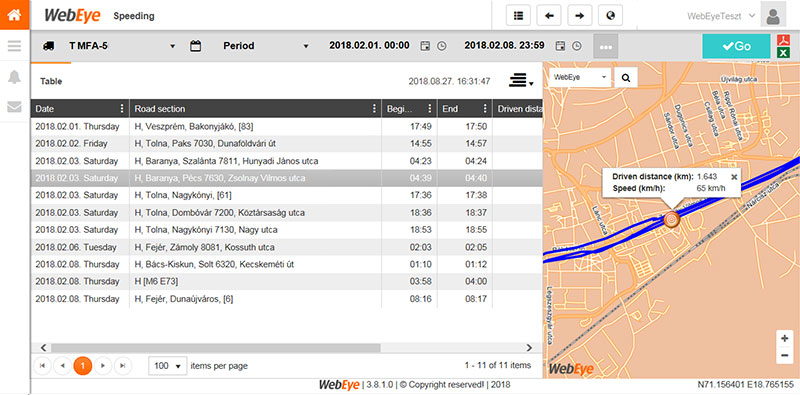Click the globe icon in top toolbar
Image resolution: width=800 pixels, height=395 pixels.
tap(610, 16)
